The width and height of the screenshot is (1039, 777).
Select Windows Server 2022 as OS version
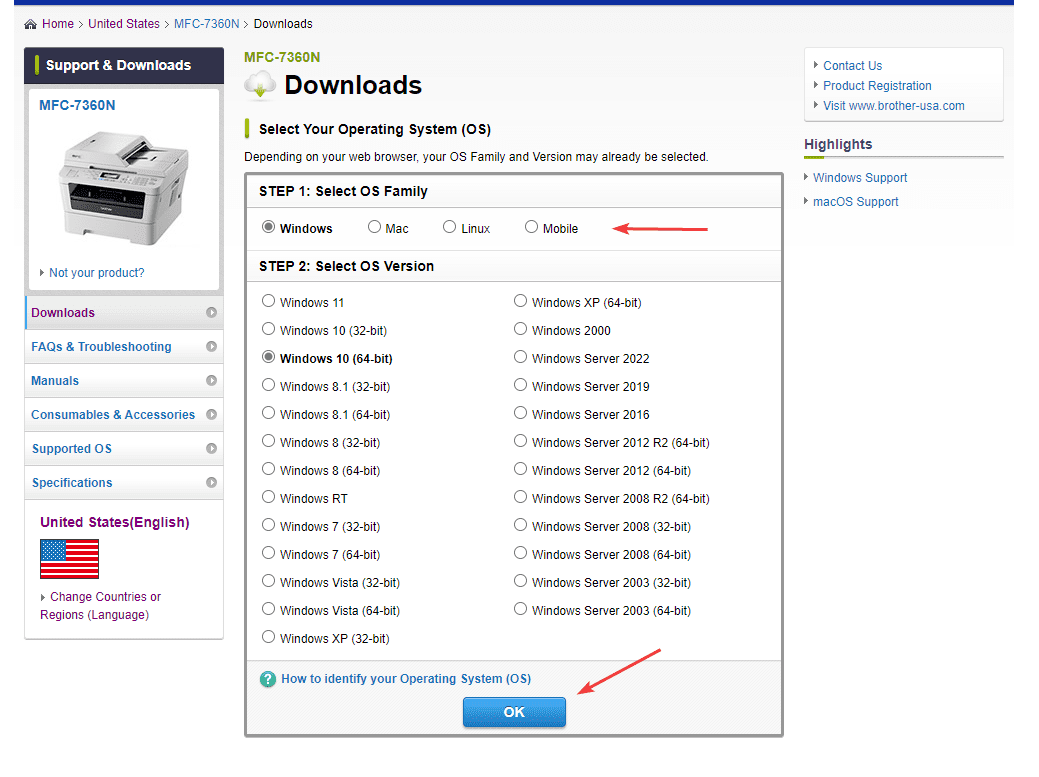point(520,357)
